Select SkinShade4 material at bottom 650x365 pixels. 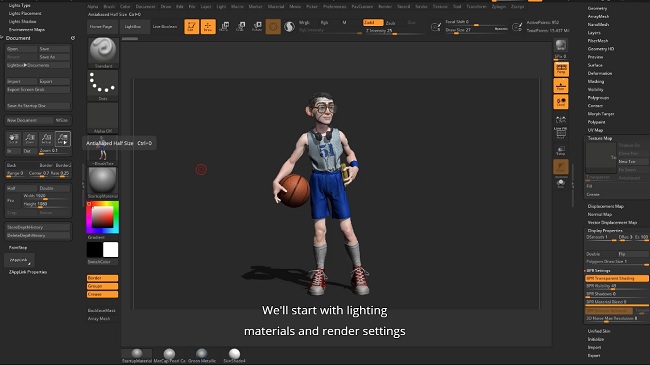pos(234,355)
